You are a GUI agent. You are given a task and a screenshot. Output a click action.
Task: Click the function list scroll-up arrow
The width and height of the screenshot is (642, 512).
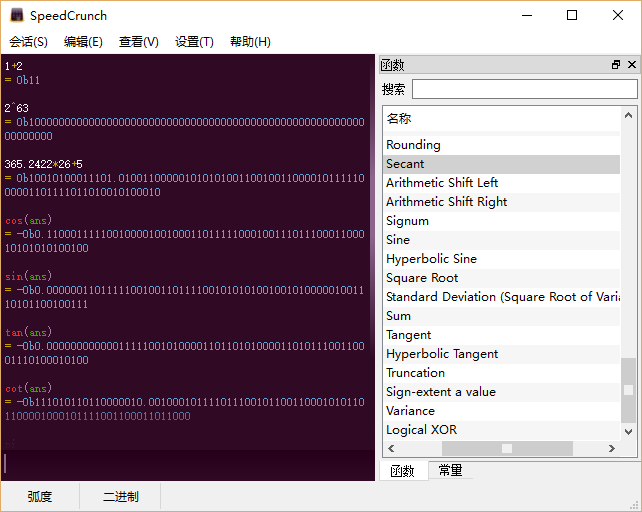(x=628, y=143)
